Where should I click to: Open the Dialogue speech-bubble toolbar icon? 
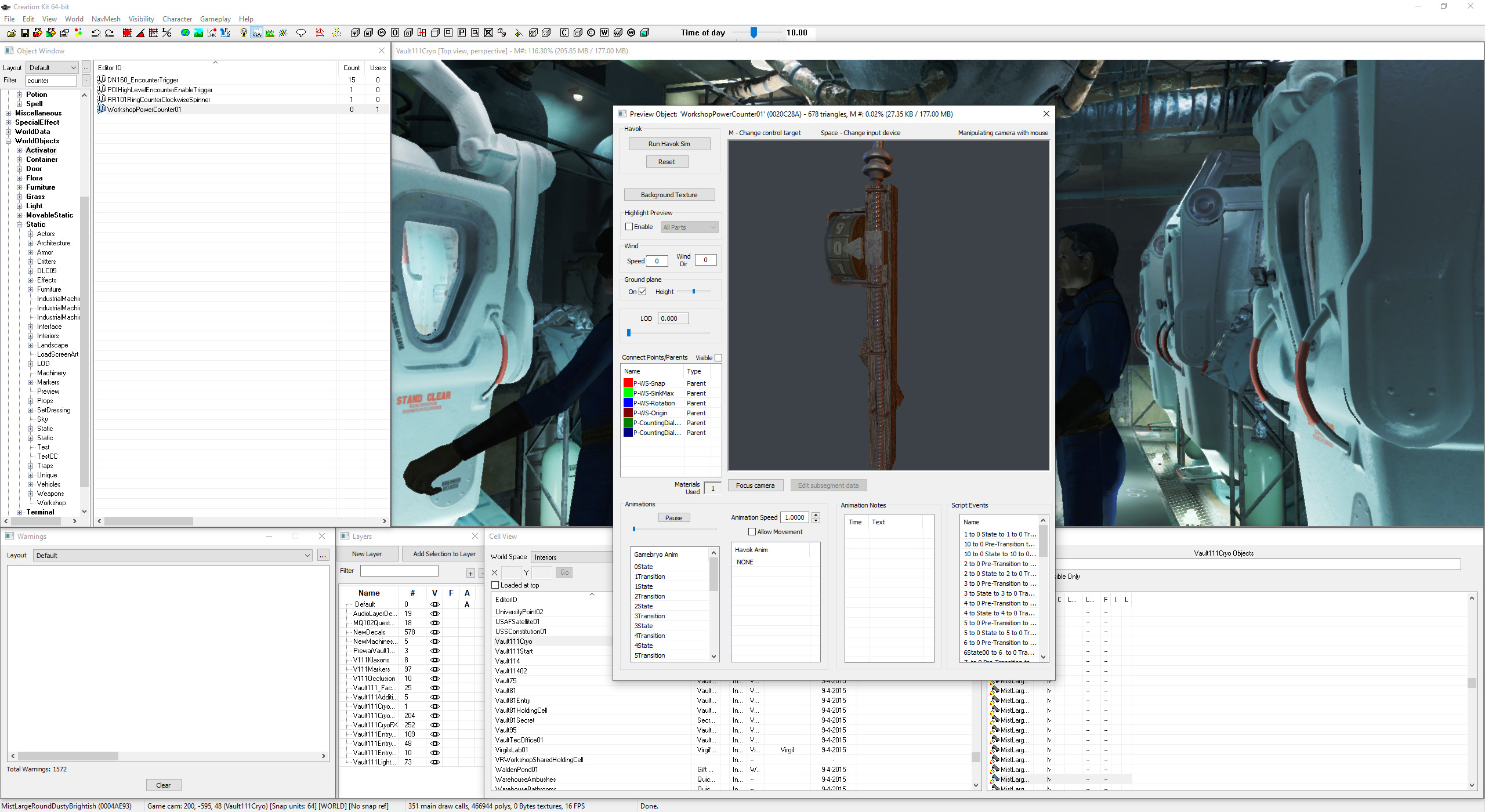(301, 33)
